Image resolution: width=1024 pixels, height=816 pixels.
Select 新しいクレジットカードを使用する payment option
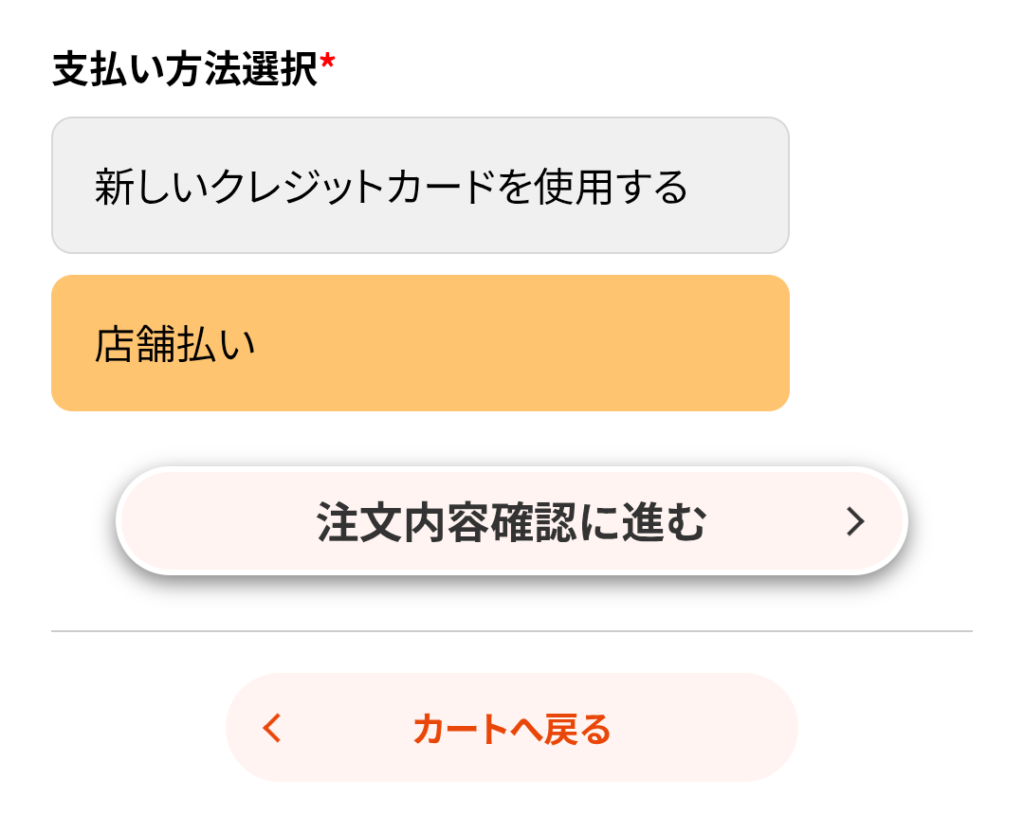point(420,186)
